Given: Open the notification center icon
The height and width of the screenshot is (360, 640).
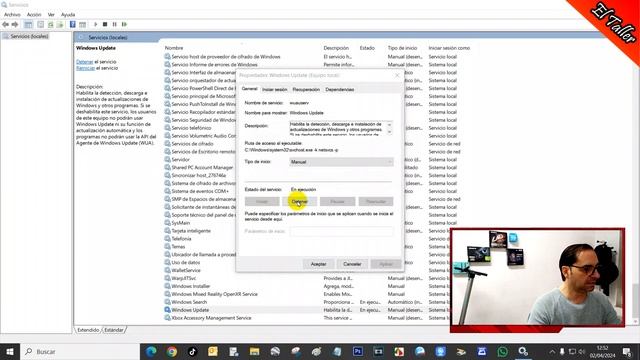Looking at the screenshot, I should pyautogui.click(x=627, y=351).
